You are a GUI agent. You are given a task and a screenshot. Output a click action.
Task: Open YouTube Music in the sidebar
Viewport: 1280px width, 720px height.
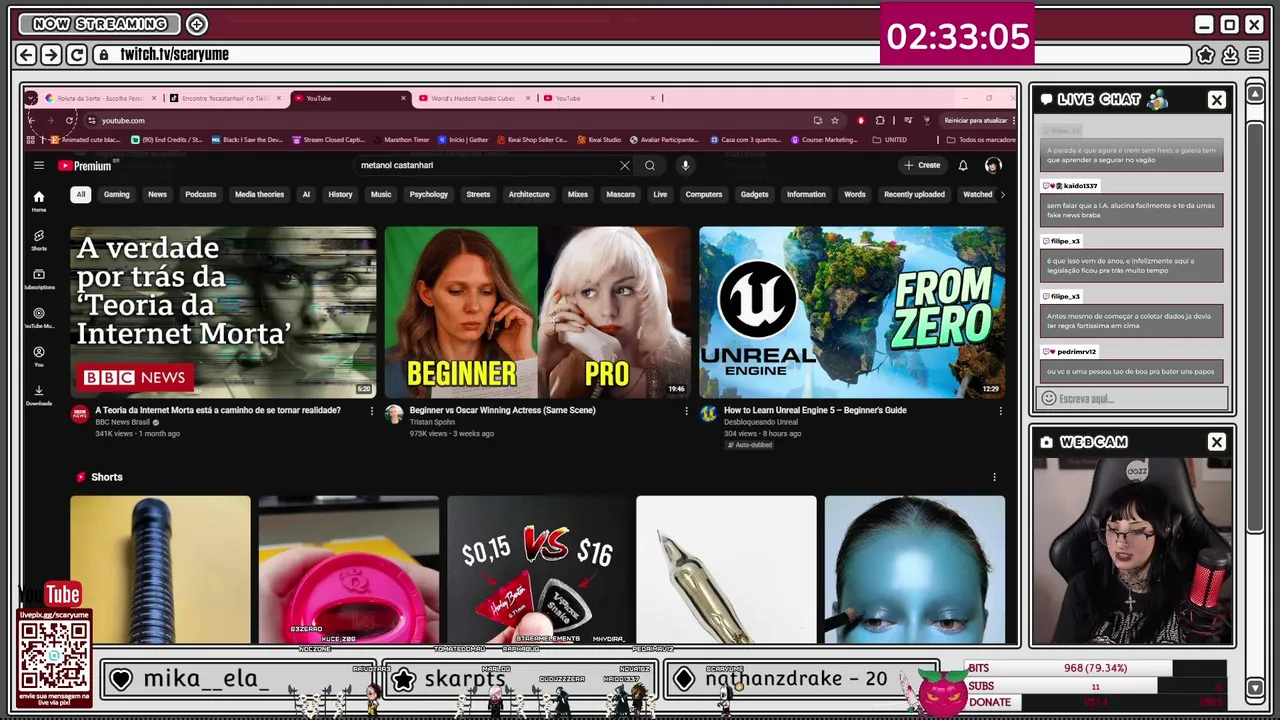pyautogui.click(x=38, y=318)
